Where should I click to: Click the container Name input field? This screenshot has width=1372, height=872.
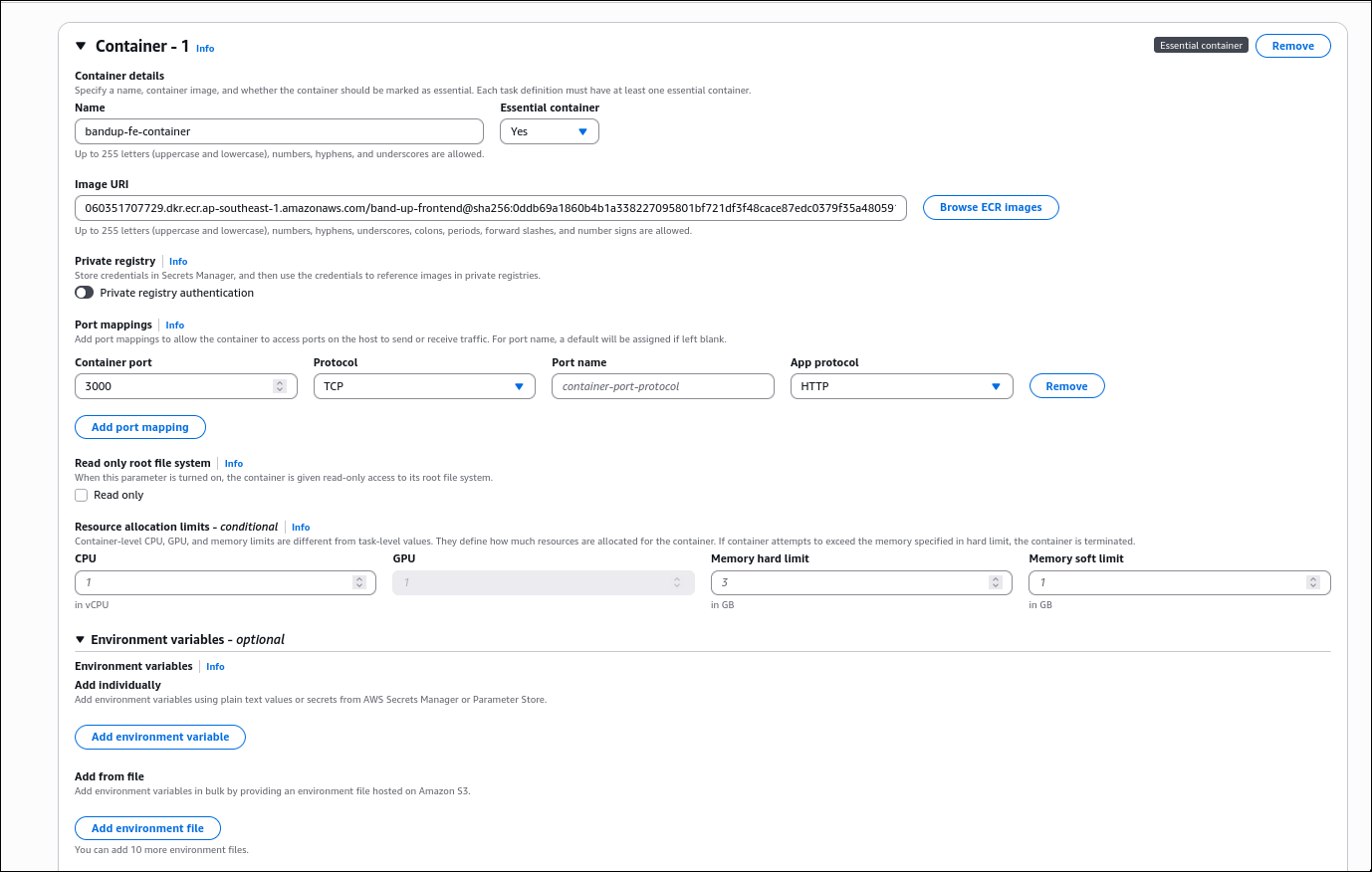pos(279,130)
